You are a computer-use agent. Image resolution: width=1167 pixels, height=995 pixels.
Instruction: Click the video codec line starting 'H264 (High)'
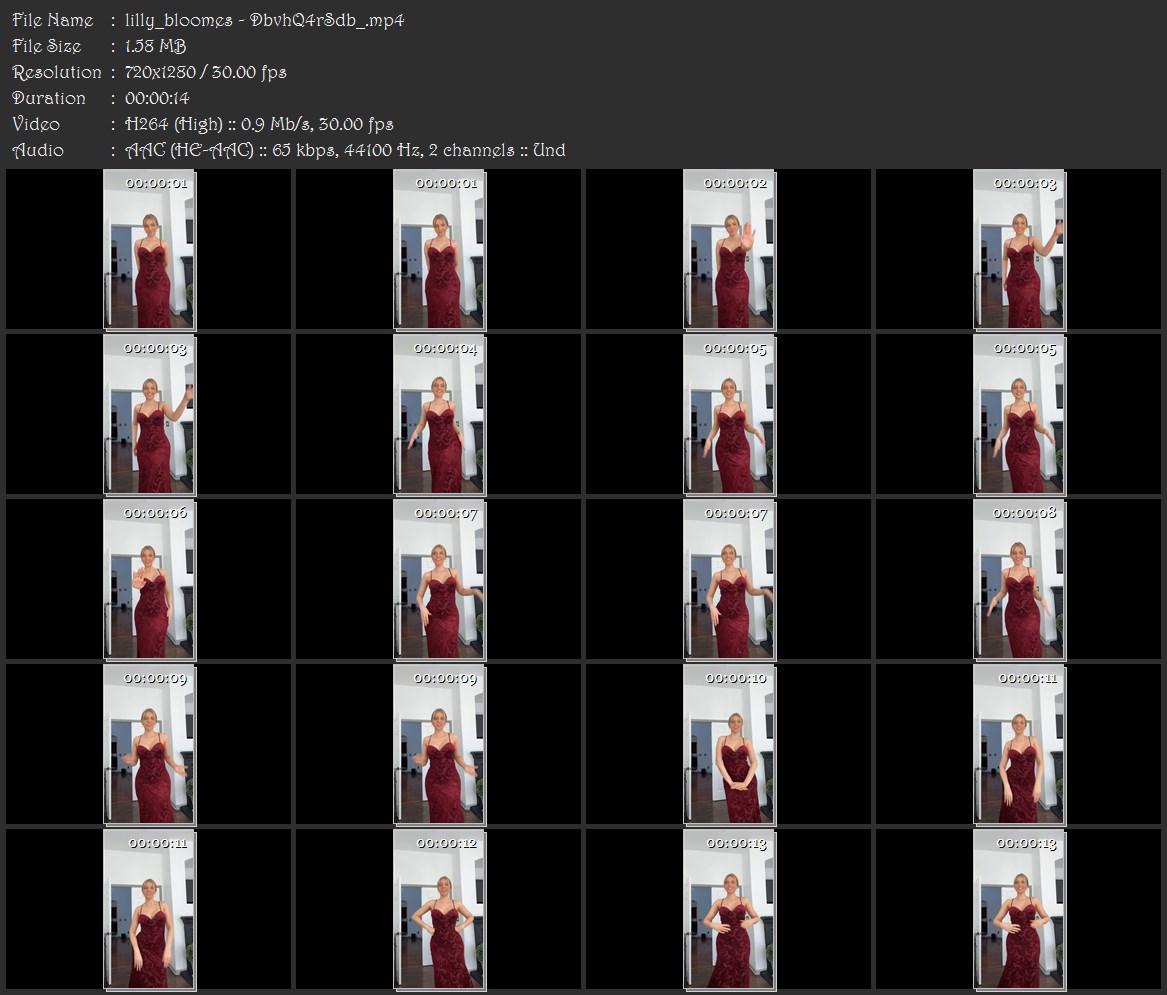pyautogui.click(x=259, y=124)
